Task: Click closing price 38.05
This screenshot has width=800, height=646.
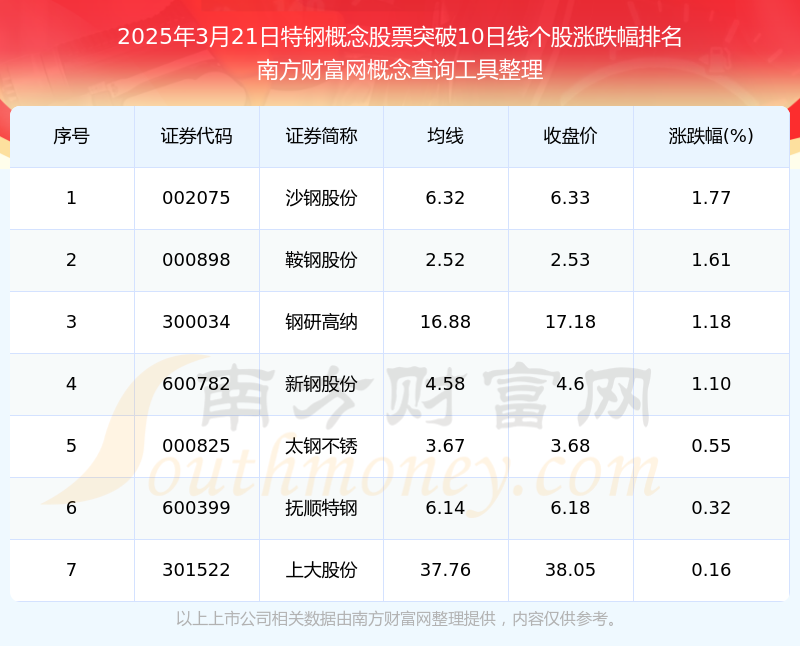Action: (x=570, y=570)
